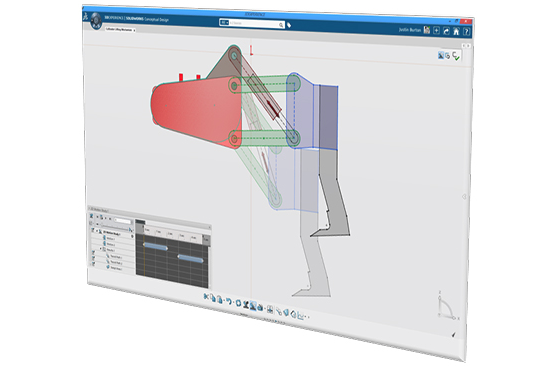Click the tag icon next to search
This screenshot has height=366, width=555.
pos(289,25)
